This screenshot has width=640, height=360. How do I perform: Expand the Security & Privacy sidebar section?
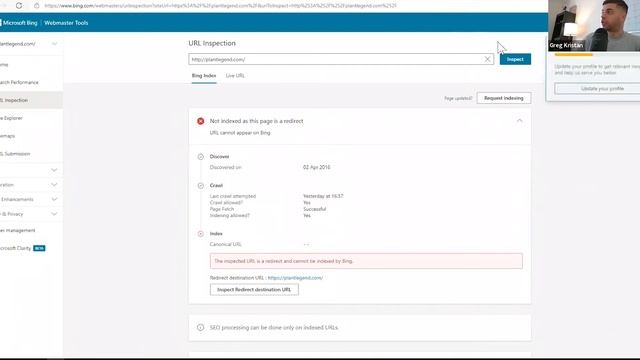coord(54,214)
